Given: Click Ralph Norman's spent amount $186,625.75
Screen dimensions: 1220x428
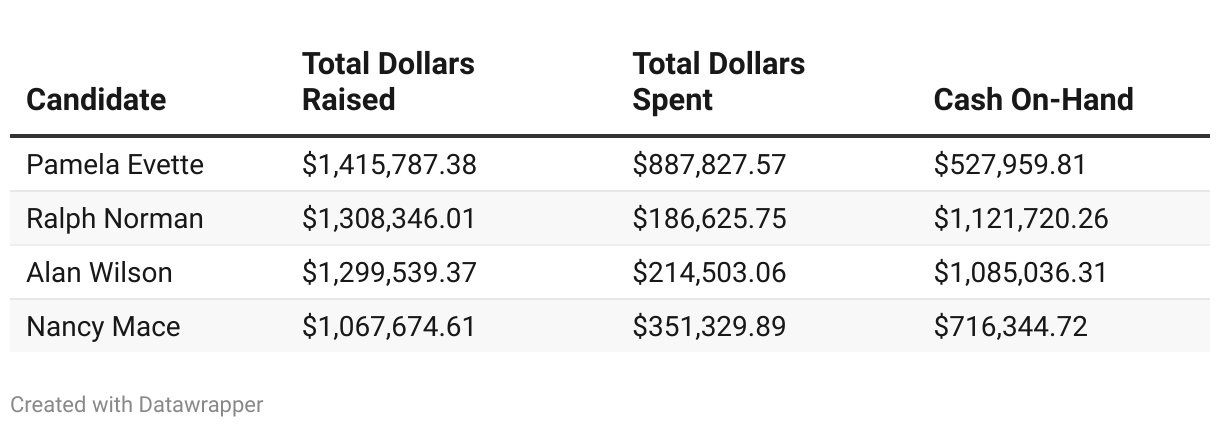Looking at the screenshot, I should (709, 218).
